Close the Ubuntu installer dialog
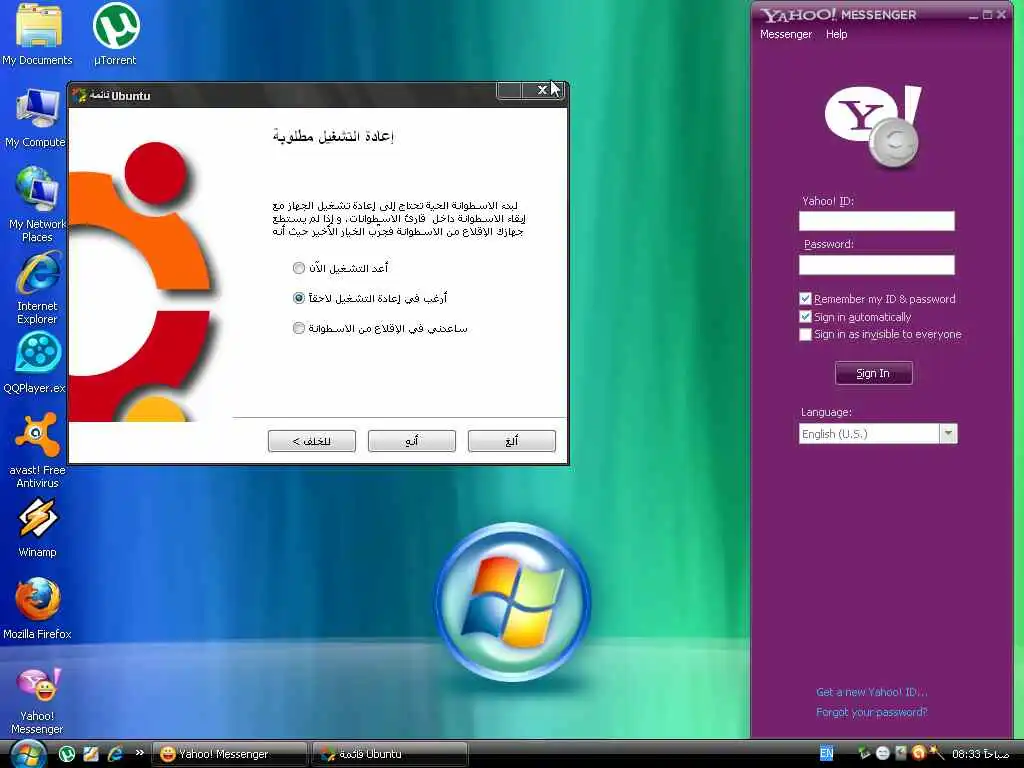 [542, 90]
